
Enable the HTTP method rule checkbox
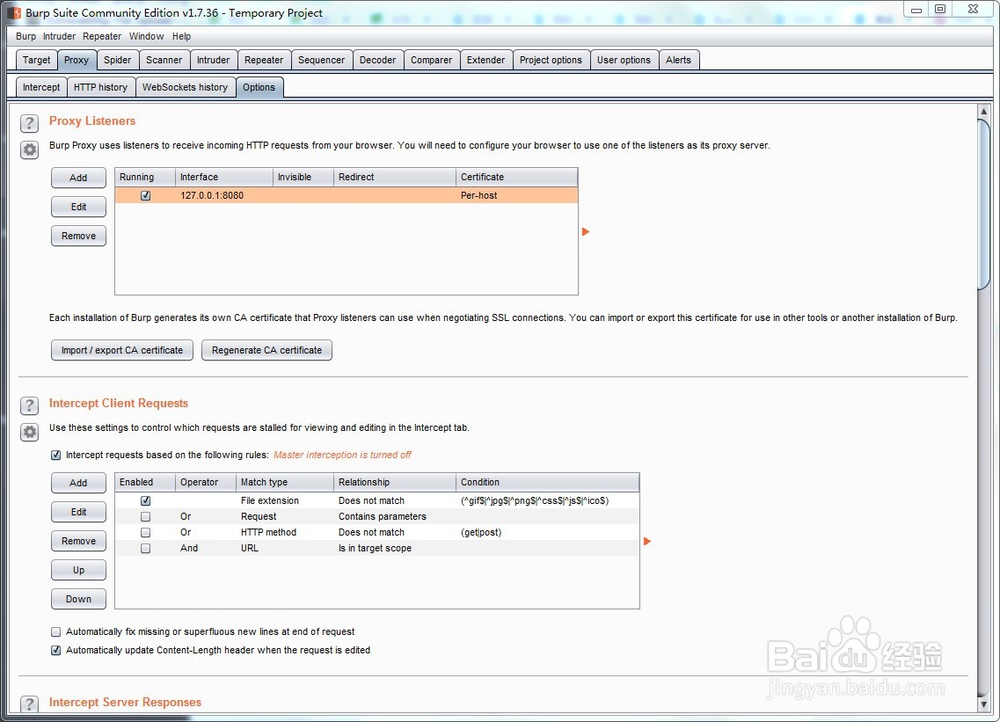coord(145,533)
